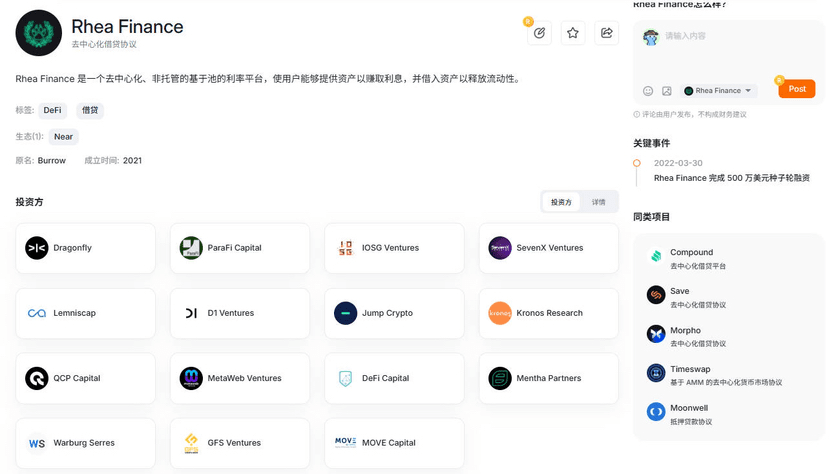
Task: Click the 基于 AMM description under Timeswap
Action: [x=726, y=383]
